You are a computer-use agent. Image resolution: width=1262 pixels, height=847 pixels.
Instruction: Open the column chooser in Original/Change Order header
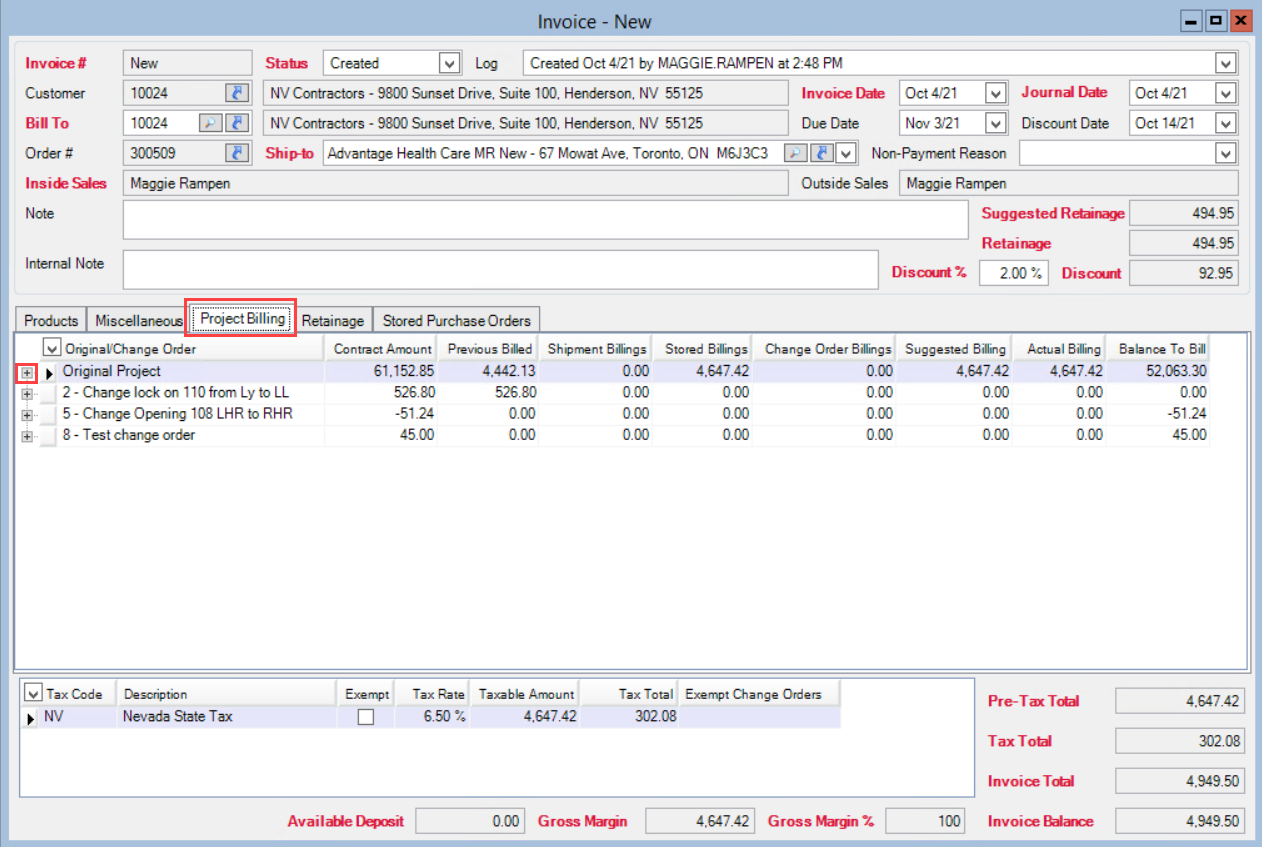tap(52, 349)
